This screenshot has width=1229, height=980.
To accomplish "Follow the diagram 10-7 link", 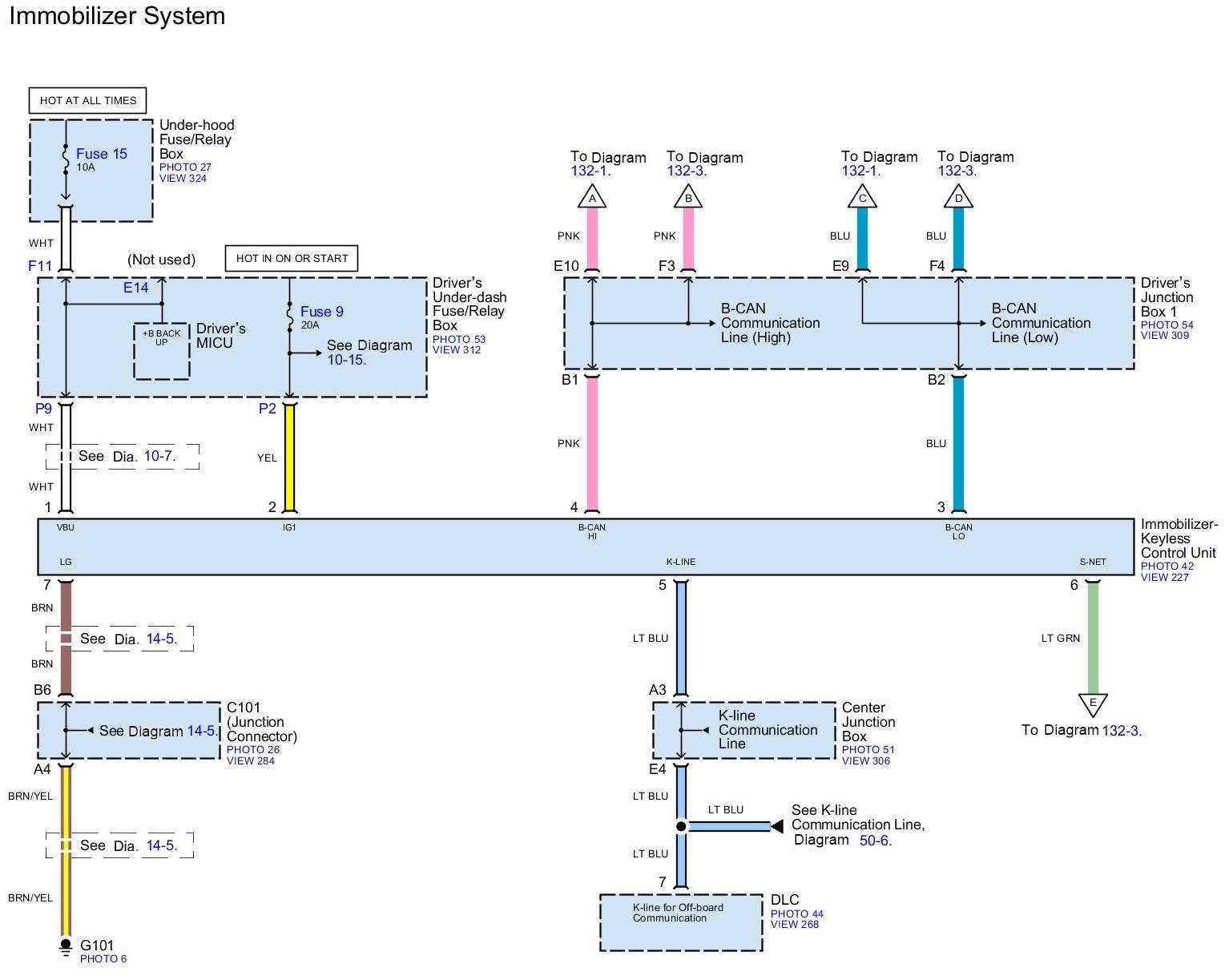I will (x=159, y=456).
